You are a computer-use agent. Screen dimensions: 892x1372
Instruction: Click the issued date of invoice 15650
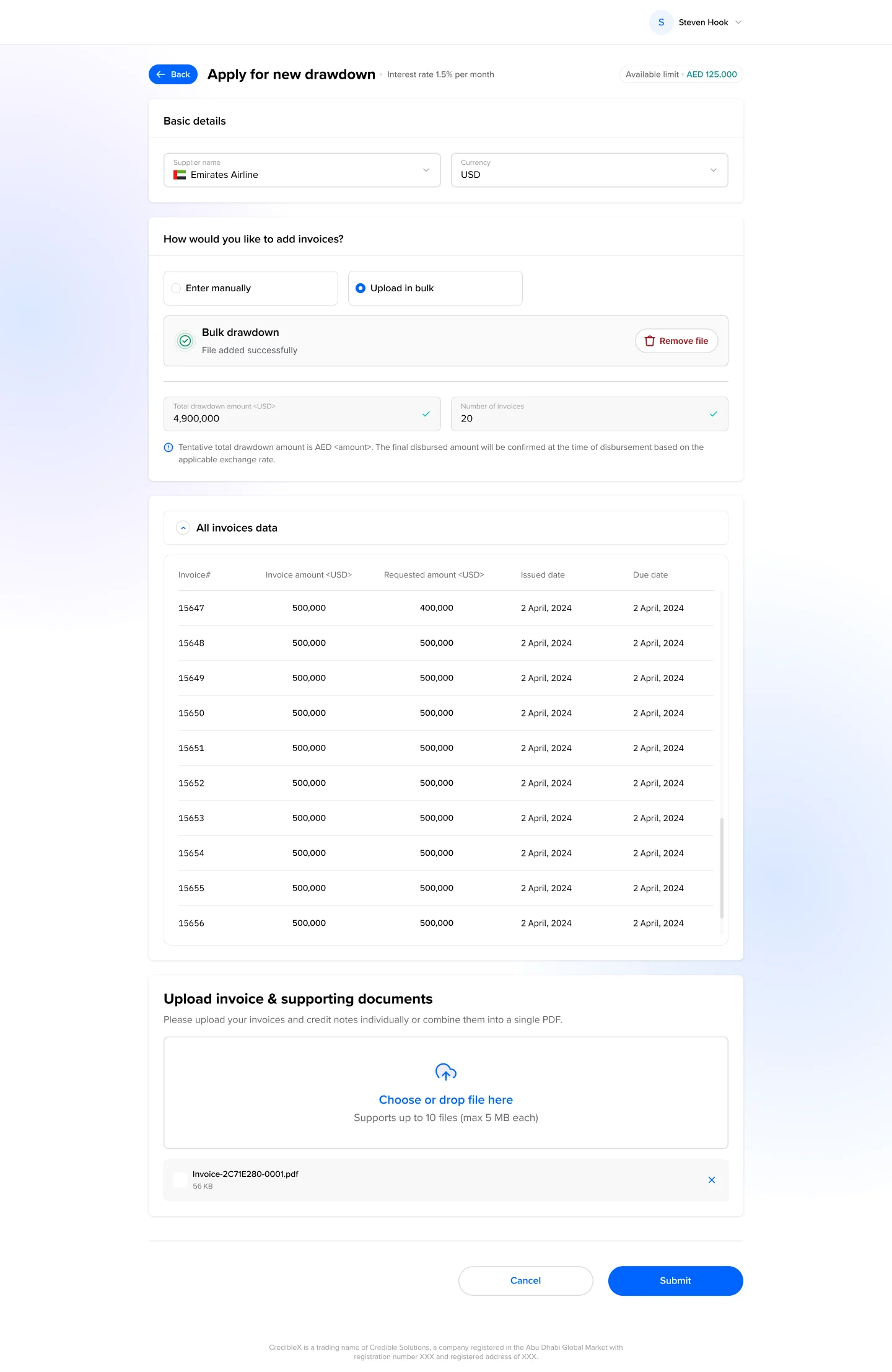(x=546, y=713)
